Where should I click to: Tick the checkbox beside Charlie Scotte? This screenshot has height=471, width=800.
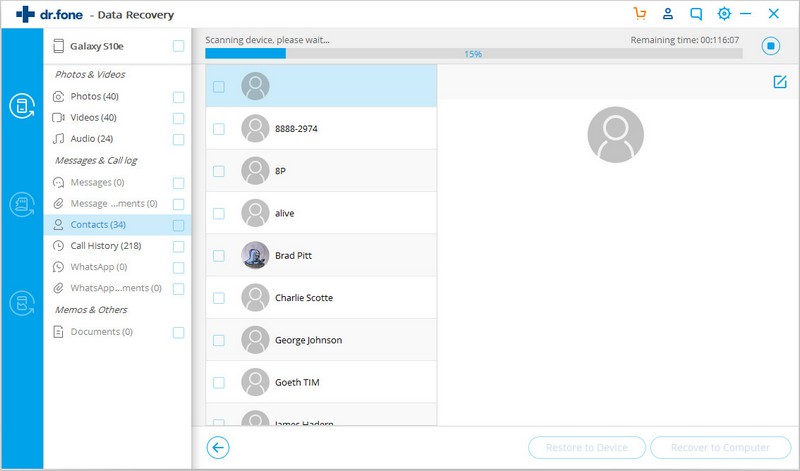pos(219,298)
